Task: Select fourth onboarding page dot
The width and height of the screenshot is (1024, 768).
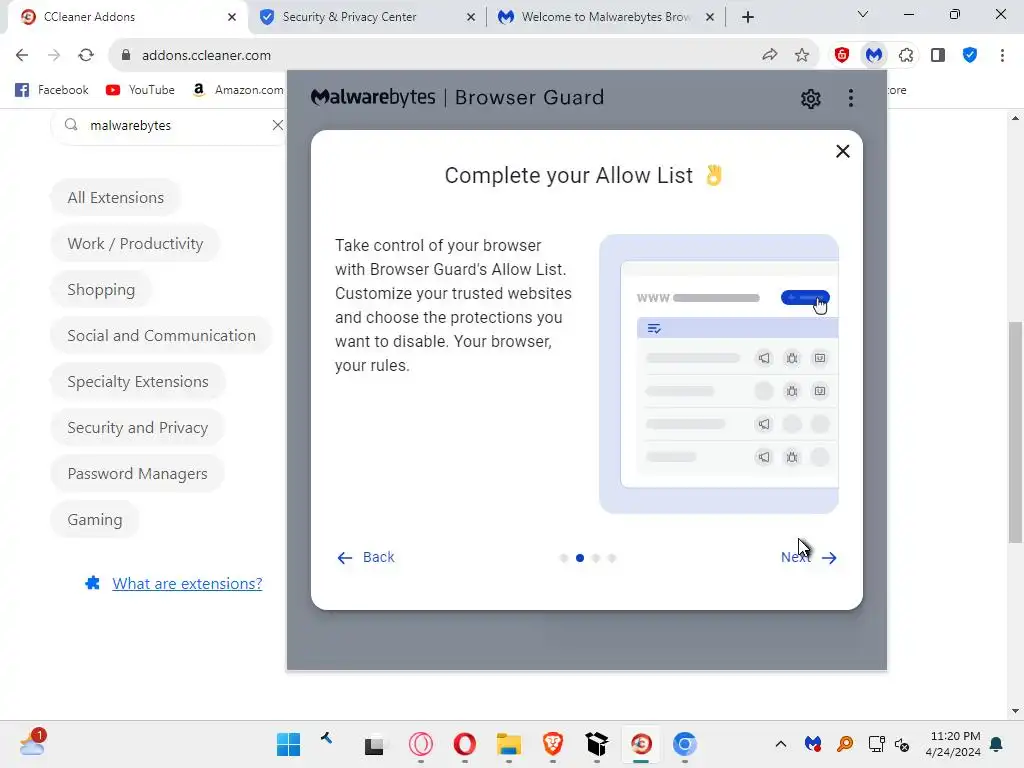Action: click(611, 558)
